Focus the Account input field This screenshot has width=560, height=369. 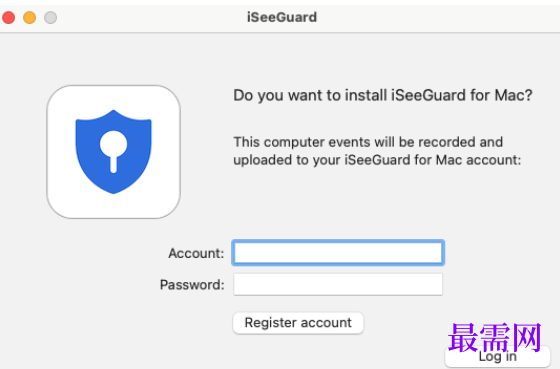tap(338, 253)
